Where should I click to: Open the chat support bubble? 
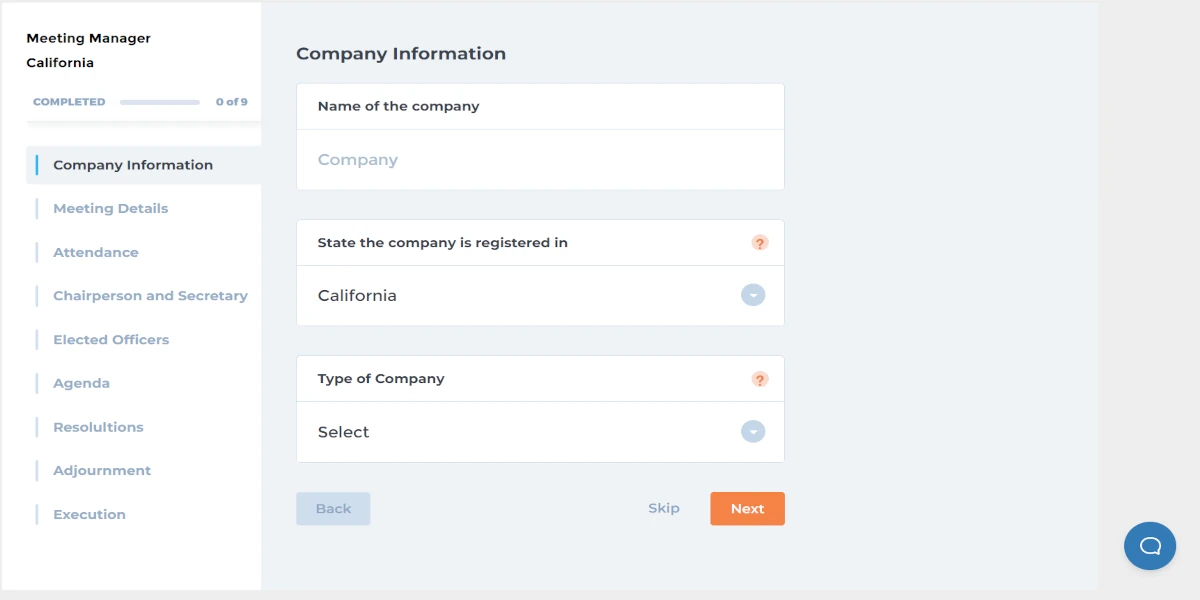coord(1150,546)
